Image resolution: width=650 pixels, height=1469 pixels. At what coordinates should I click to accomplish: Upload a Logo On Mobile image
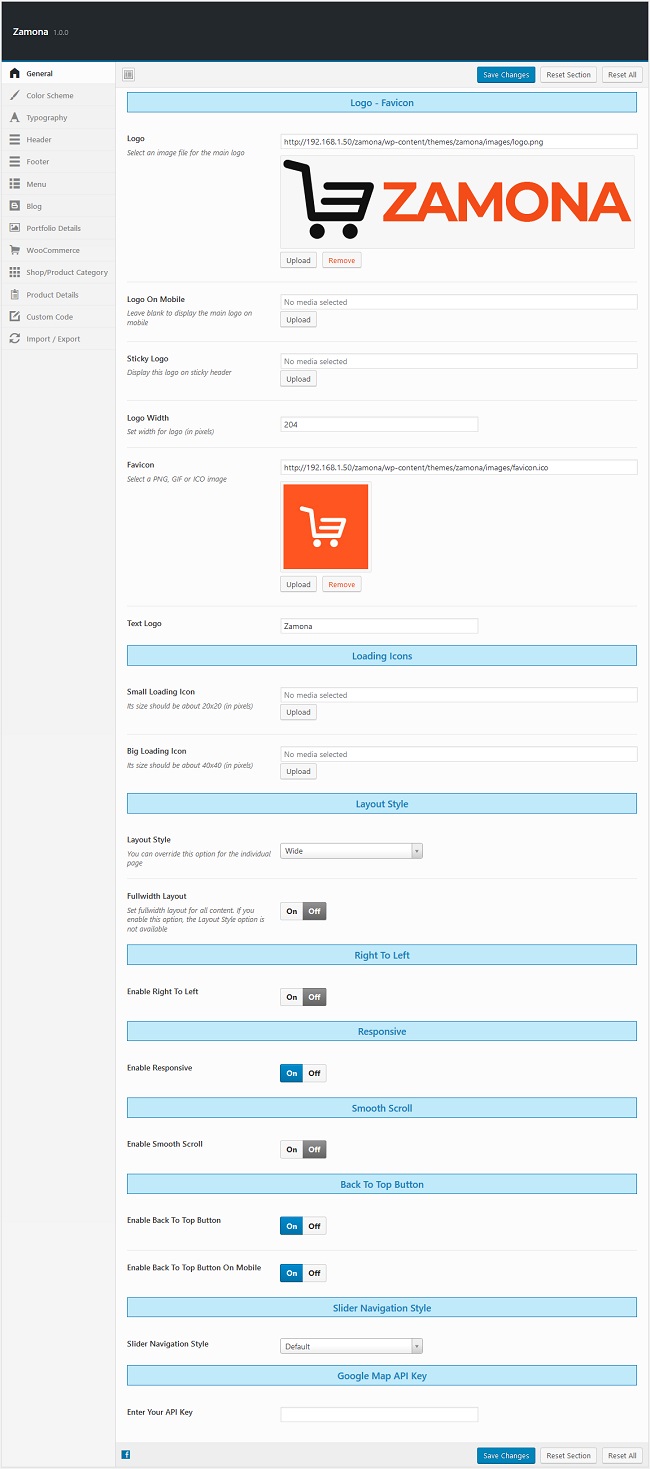click(x=298, y=320)
